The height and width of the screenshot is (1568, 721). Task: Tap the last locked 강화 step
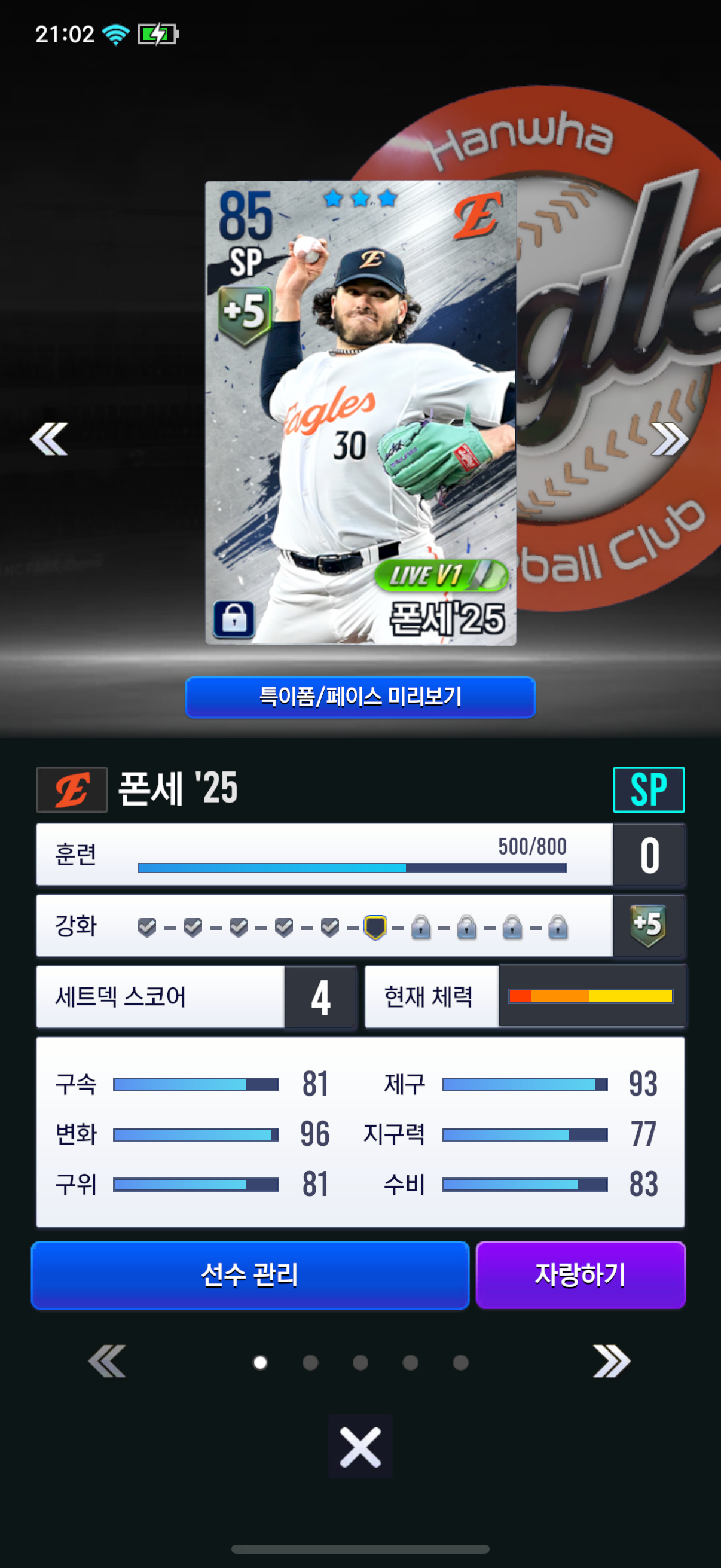[x=558, y=927]
